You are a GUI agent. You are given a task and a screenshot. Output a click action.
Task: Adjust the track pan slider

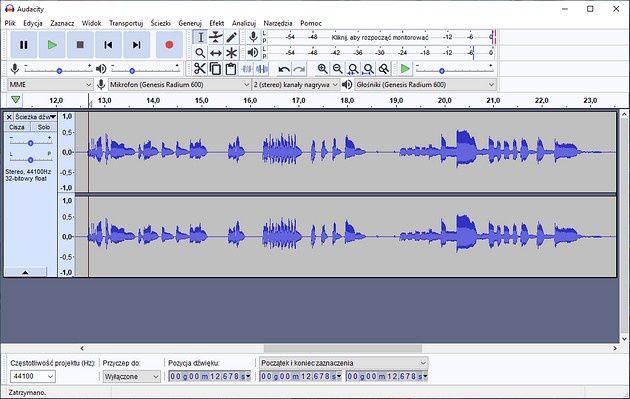pyautogui.click(x=31, y=160)
